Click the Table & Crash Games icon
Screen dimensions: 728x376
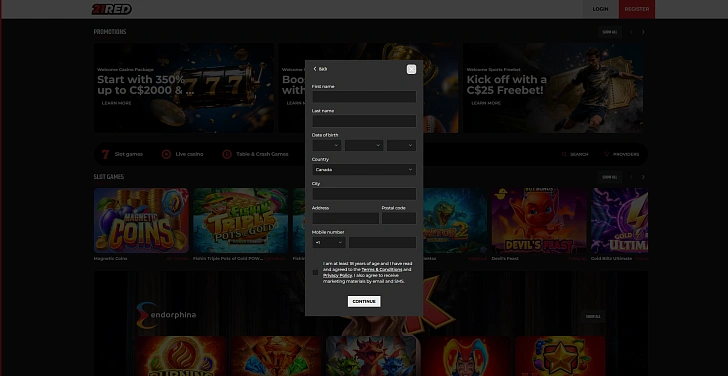[x=227, y=154]
